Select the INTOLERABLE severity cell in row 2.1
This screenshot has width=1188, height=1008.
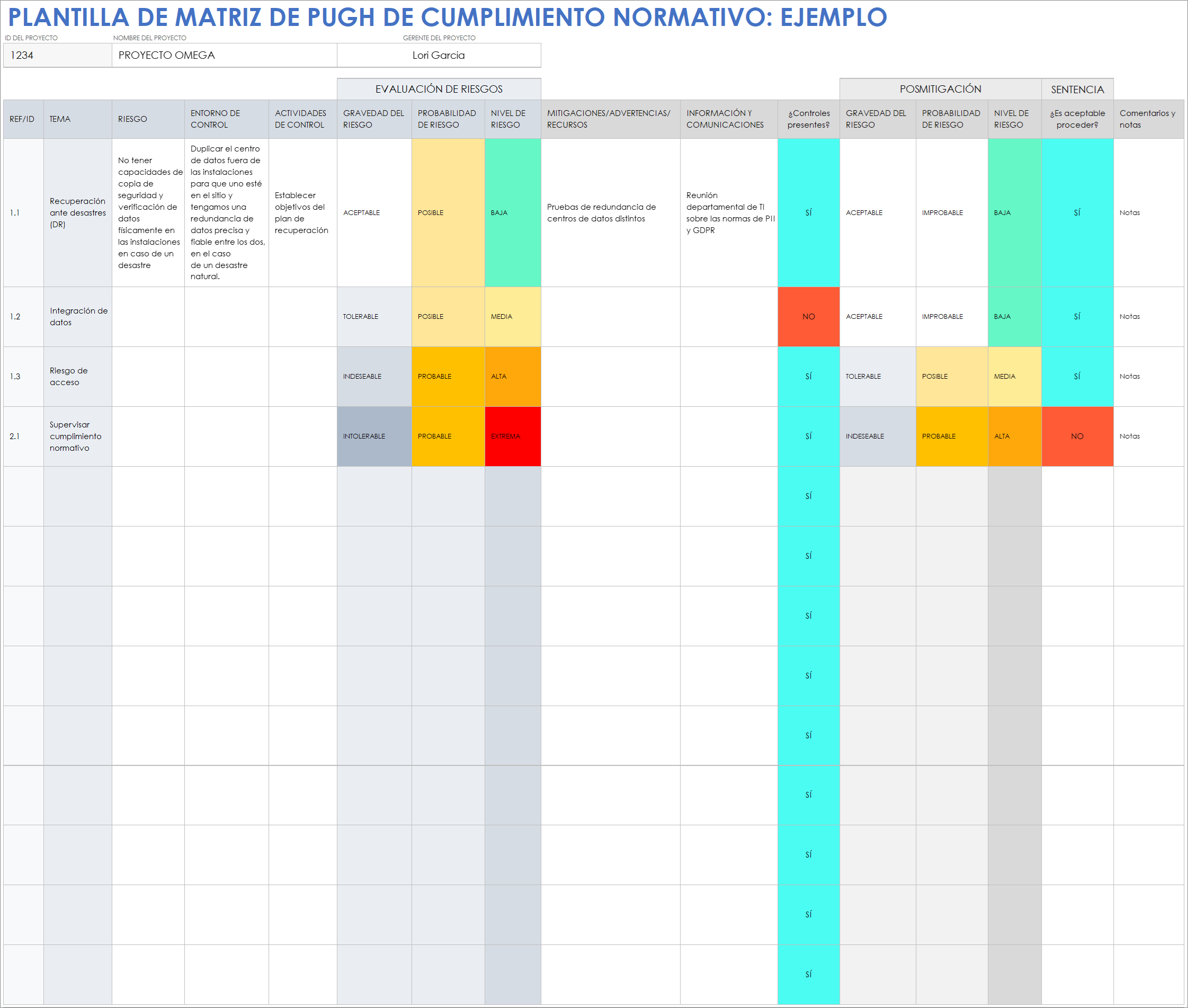coord(374,436)
